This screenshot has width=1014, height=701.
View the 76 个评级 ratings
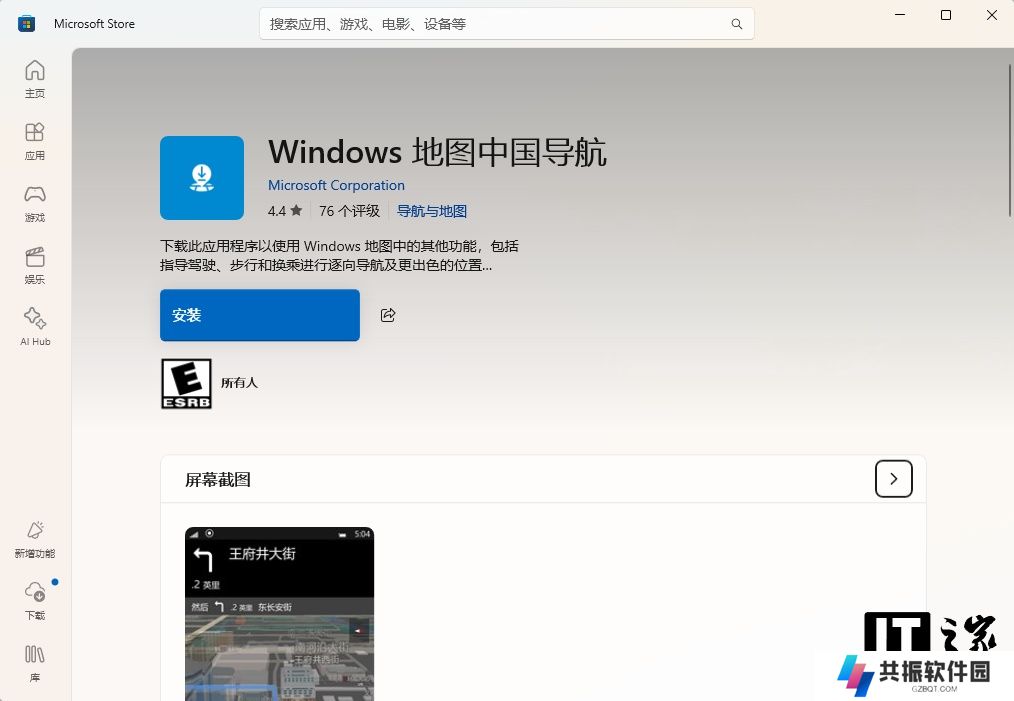(349, 211)
